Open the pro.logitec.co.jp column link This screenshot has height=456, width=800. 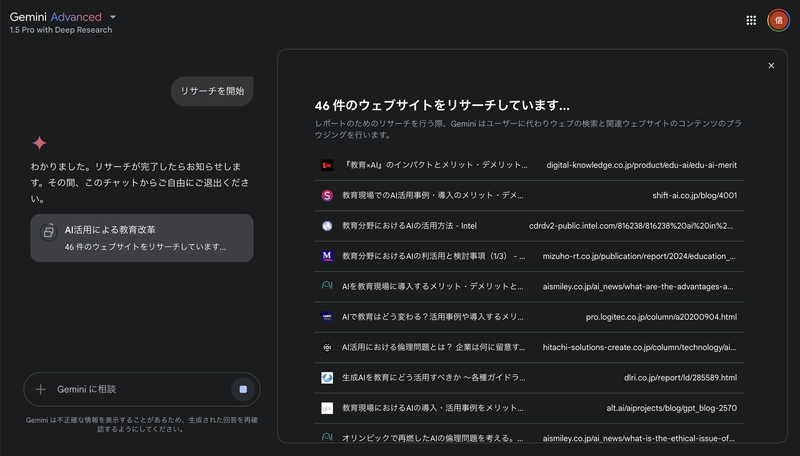661,317
